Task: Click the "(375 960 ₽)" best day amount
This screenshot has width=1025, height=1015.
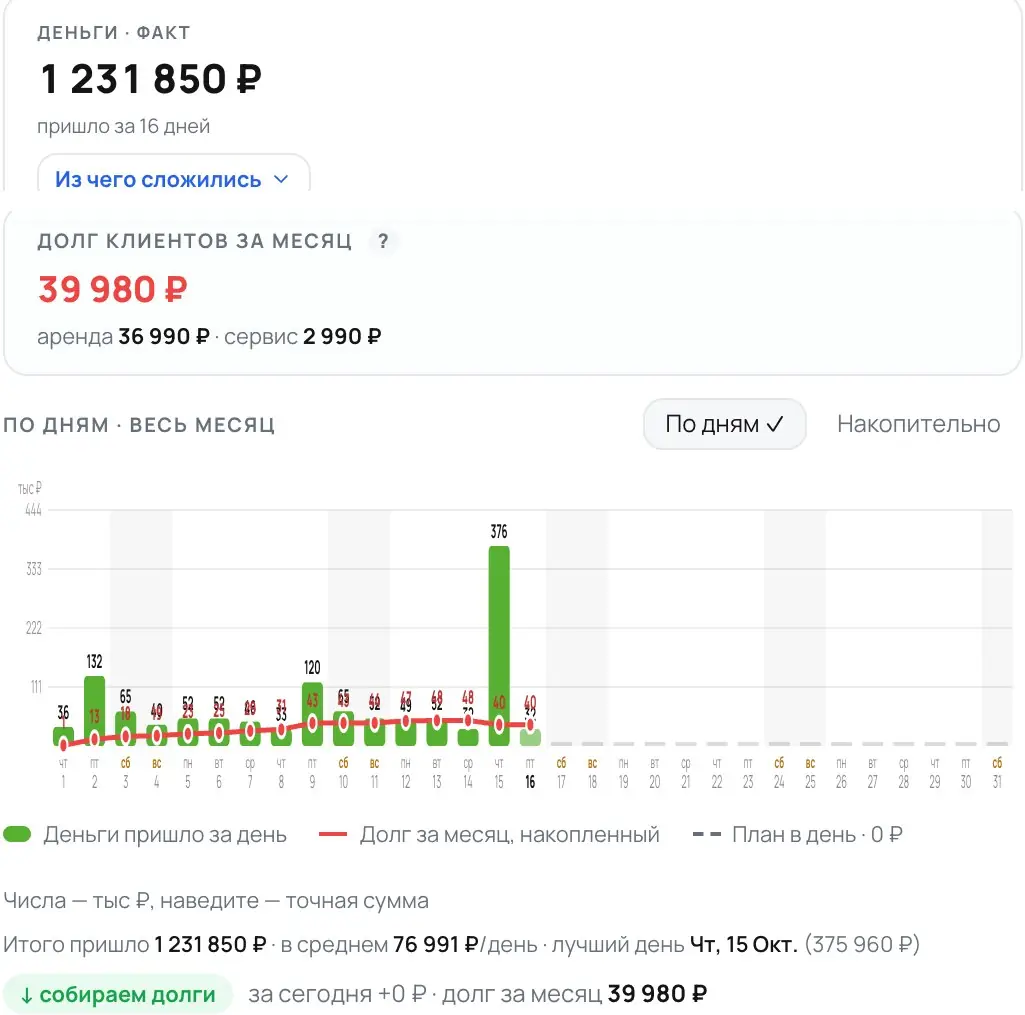Action: (x=862, y=944)
